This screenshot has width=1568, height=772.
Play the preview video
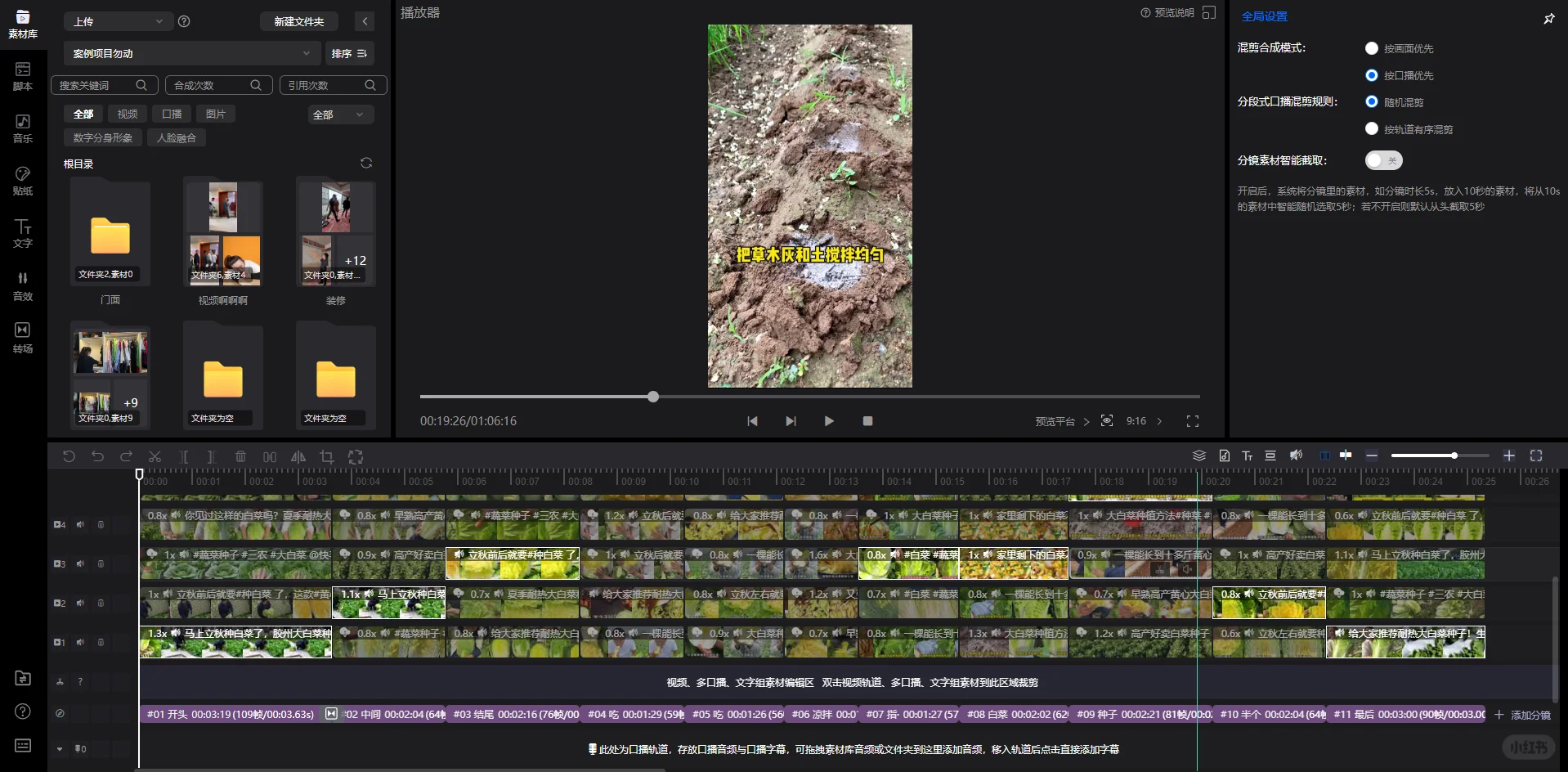tap(829, 421)
